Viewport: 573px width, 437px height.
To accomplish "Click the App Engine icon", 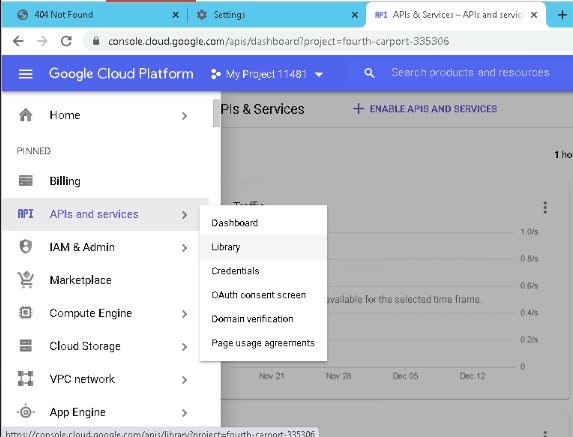I will pos(26,412).
